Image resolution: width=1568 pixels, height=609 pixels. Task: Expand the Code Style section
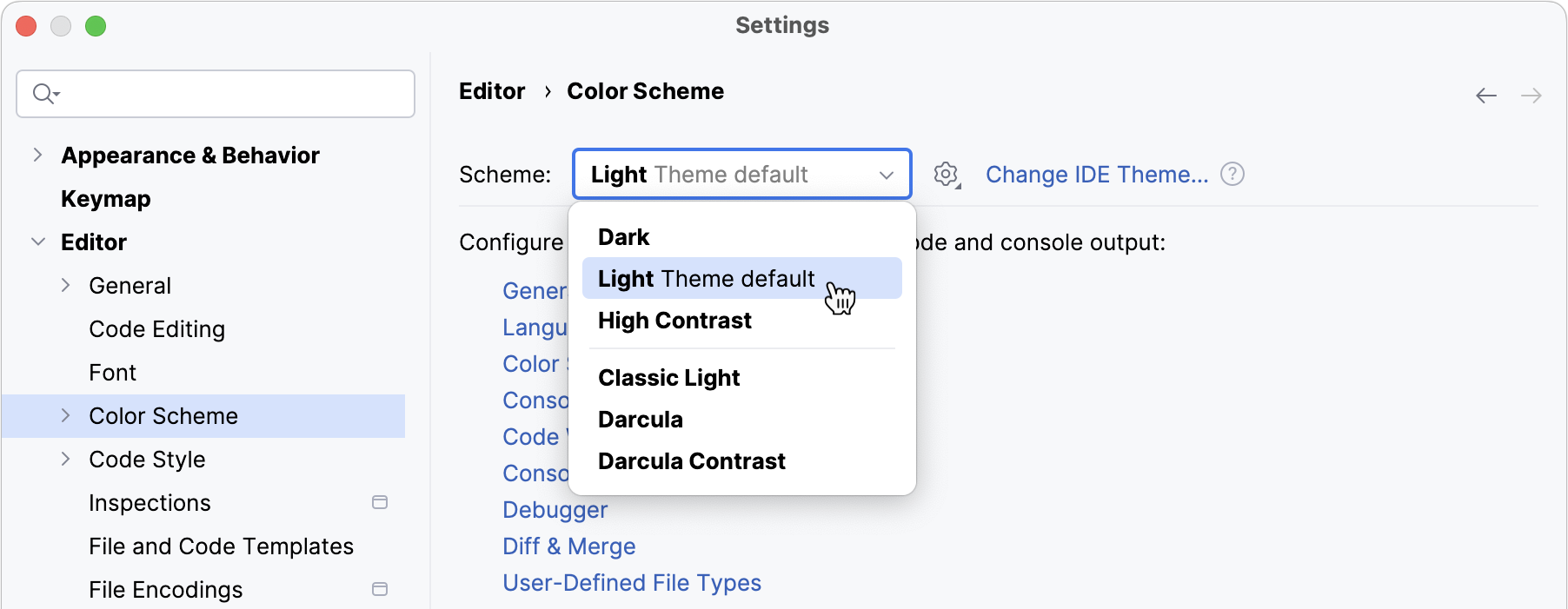point(66,459)
